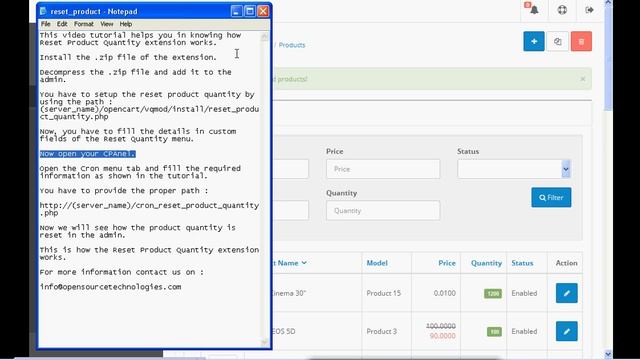Click the cron_reset_product_quantity URL line
This screenshot has height=360, width=640.
coord(149,209)
